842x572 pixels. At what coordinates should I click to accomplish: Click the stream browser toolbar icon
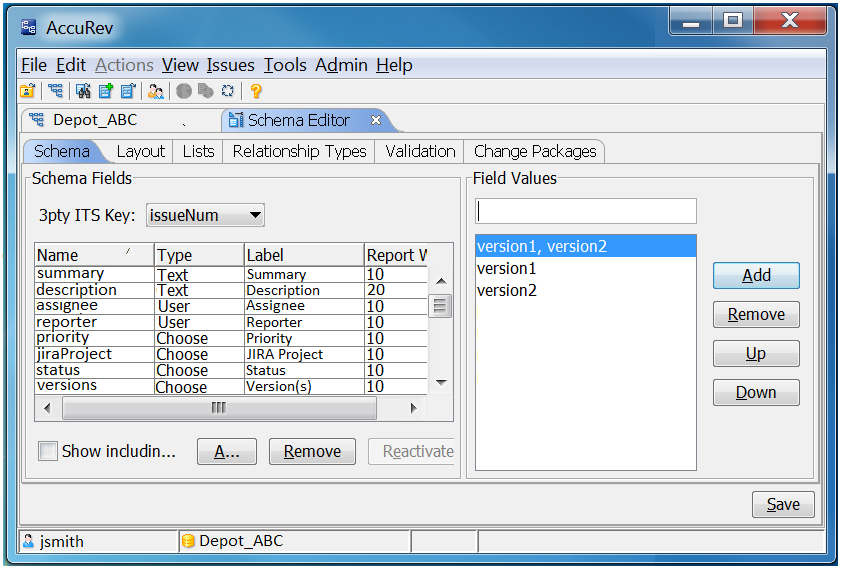pos(55,91)
